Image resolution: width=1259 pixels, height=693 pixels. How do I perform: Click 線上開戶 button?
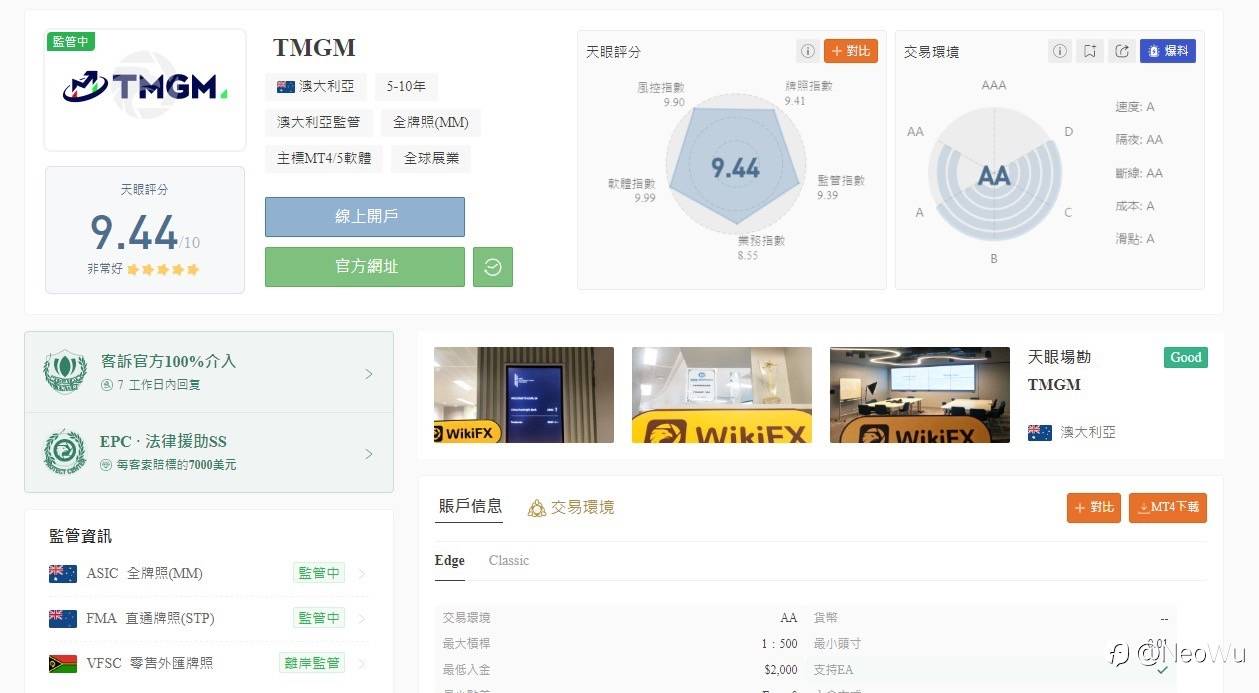coord(365,217)
